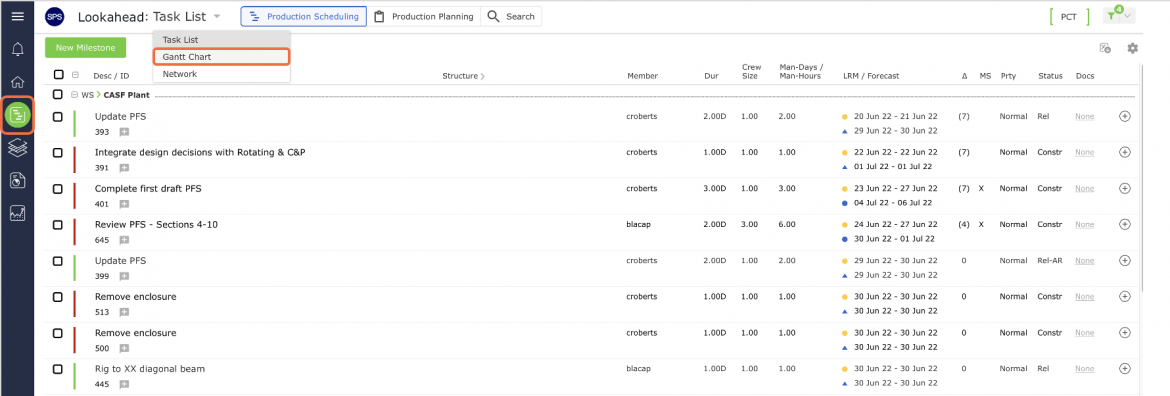Click plus circle for Review PFS Sections 4-10
This screenshot has width=1170, height=396.
(x=1125, y=224)
